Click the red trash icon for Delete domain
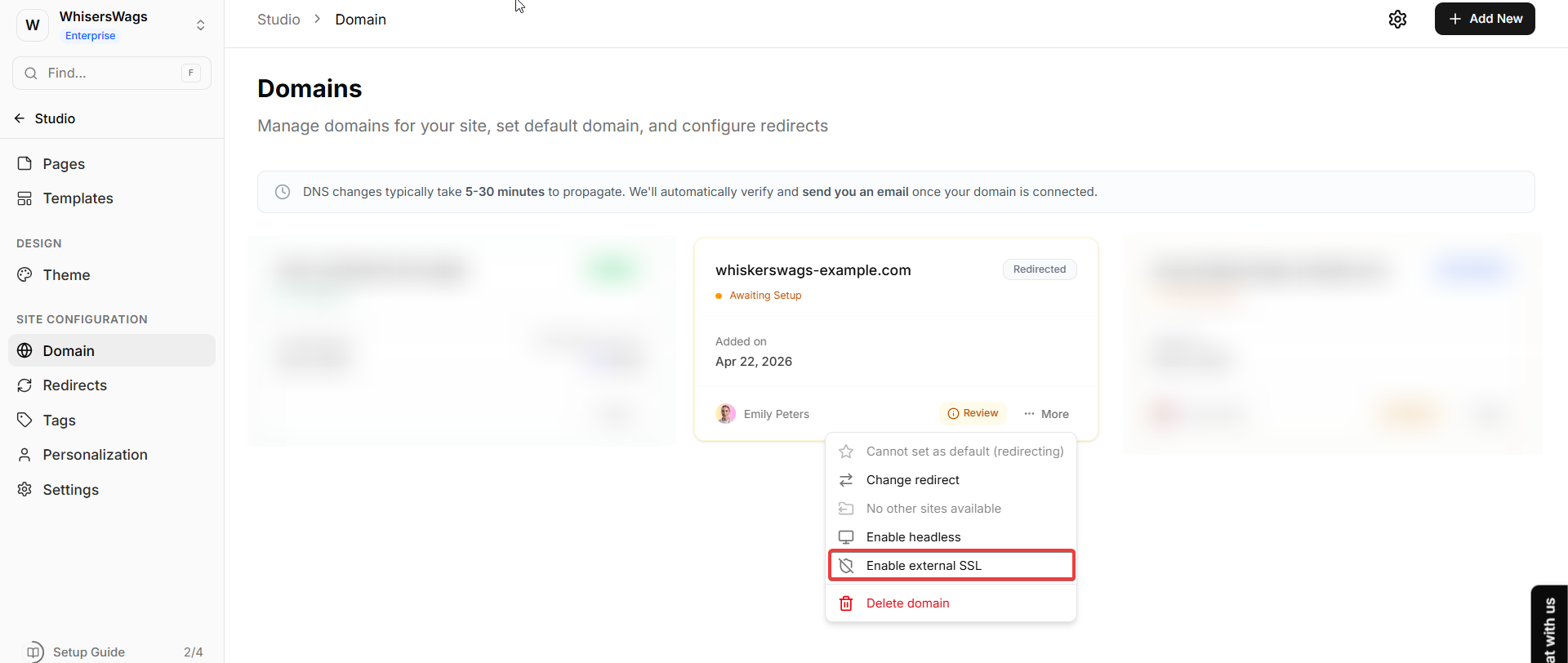The width and height of the screenshot is (1568, 663). coord(846,603)
